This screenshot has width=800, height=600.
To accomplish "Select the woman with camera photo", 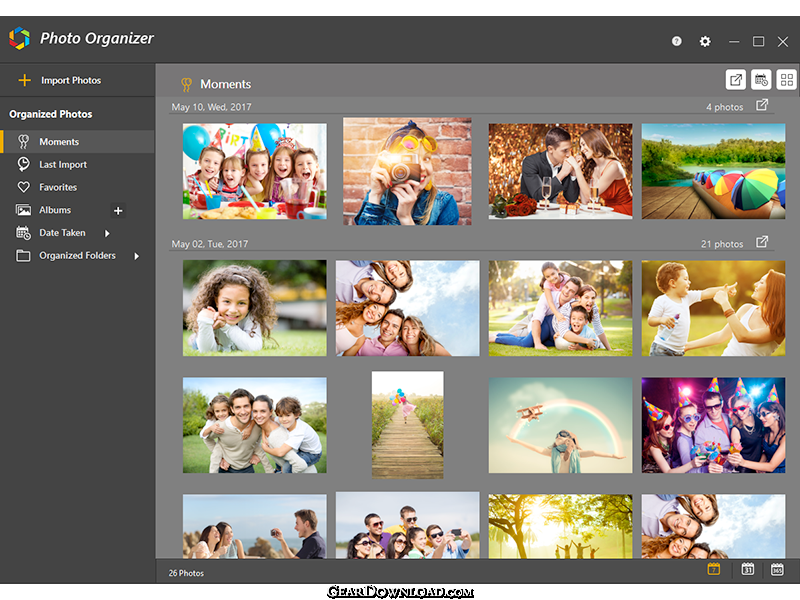I will click(407, 171).
